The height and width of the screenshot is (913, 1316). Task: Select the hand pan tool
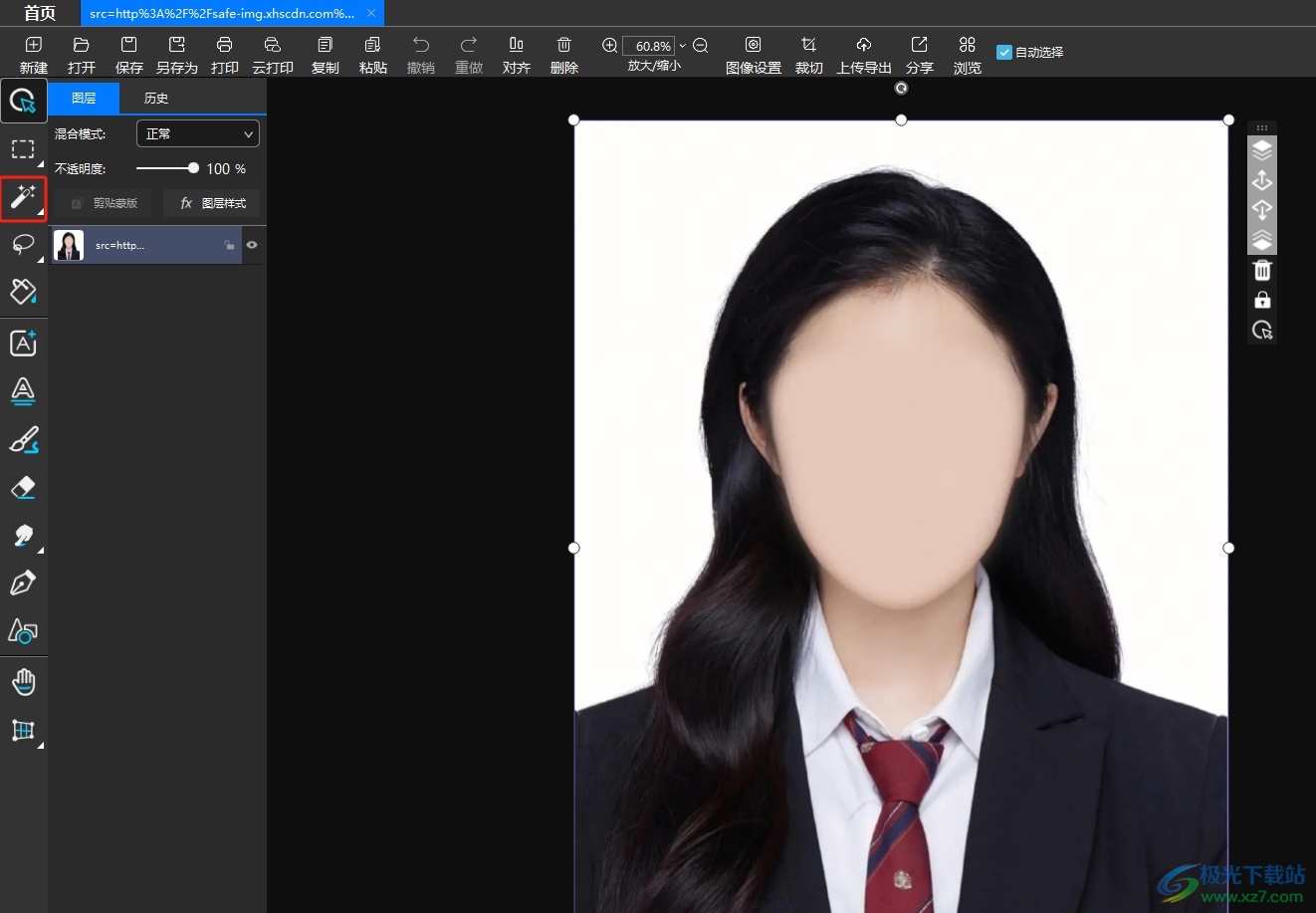tap(23, 682)
